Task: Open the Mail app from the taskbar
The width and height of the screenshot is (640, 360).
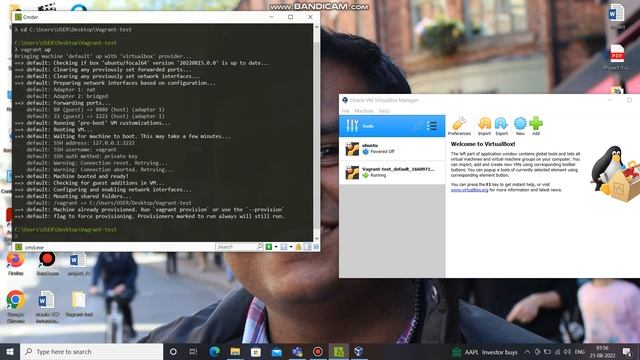Action: coord(277,351)
